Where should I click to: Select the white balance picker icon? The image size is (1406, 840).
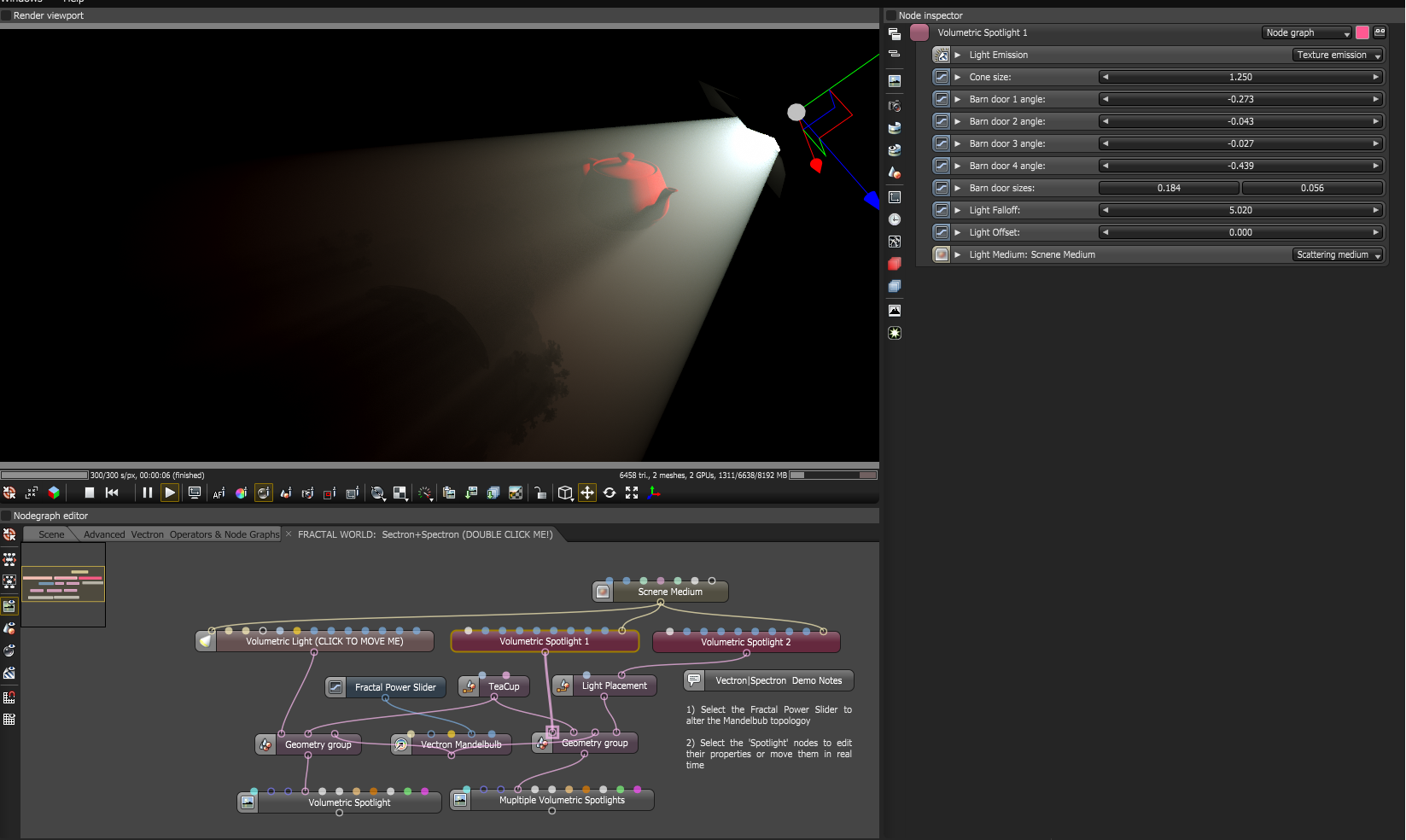tap(242, 493)
